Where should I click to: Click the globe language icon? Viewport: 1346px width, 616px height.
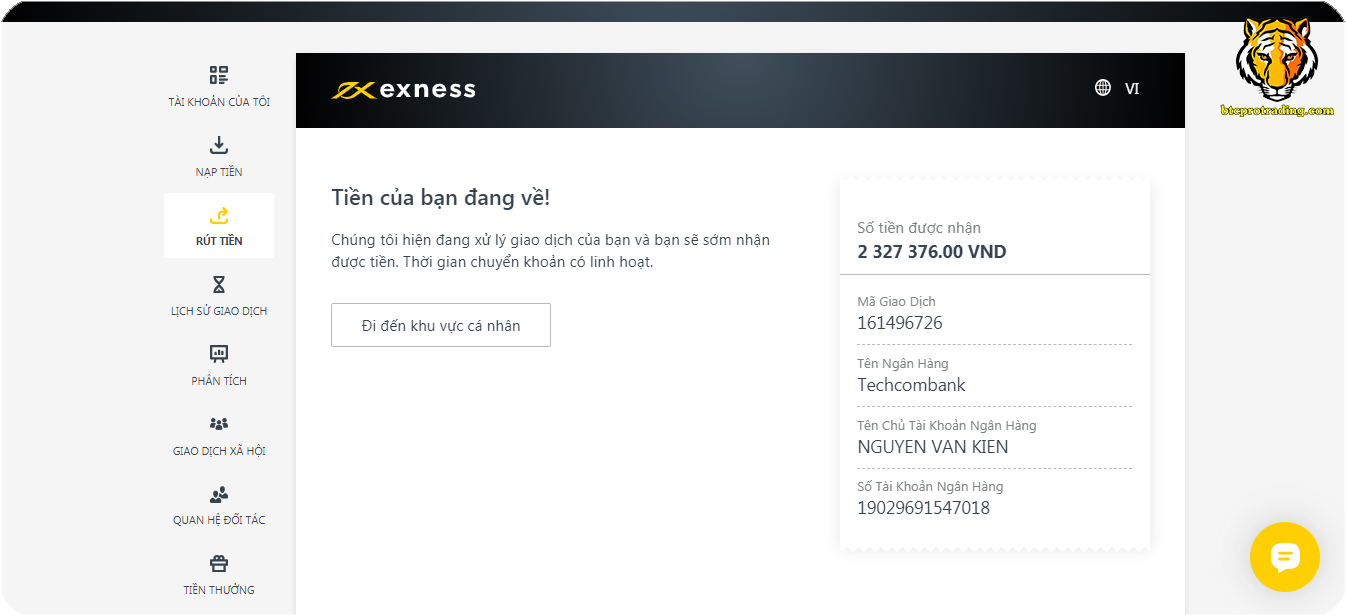point(1101,89)
